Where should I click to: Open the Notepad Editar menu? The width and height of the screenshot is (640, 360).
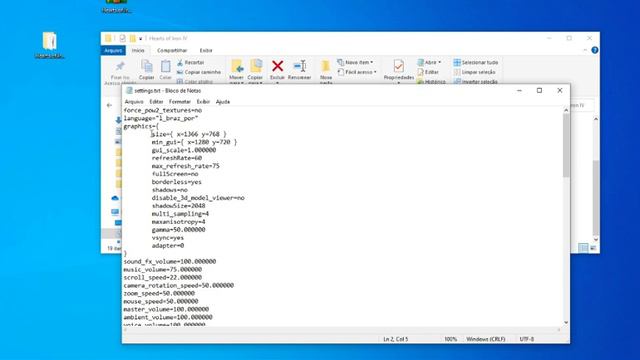click(156, 102)
